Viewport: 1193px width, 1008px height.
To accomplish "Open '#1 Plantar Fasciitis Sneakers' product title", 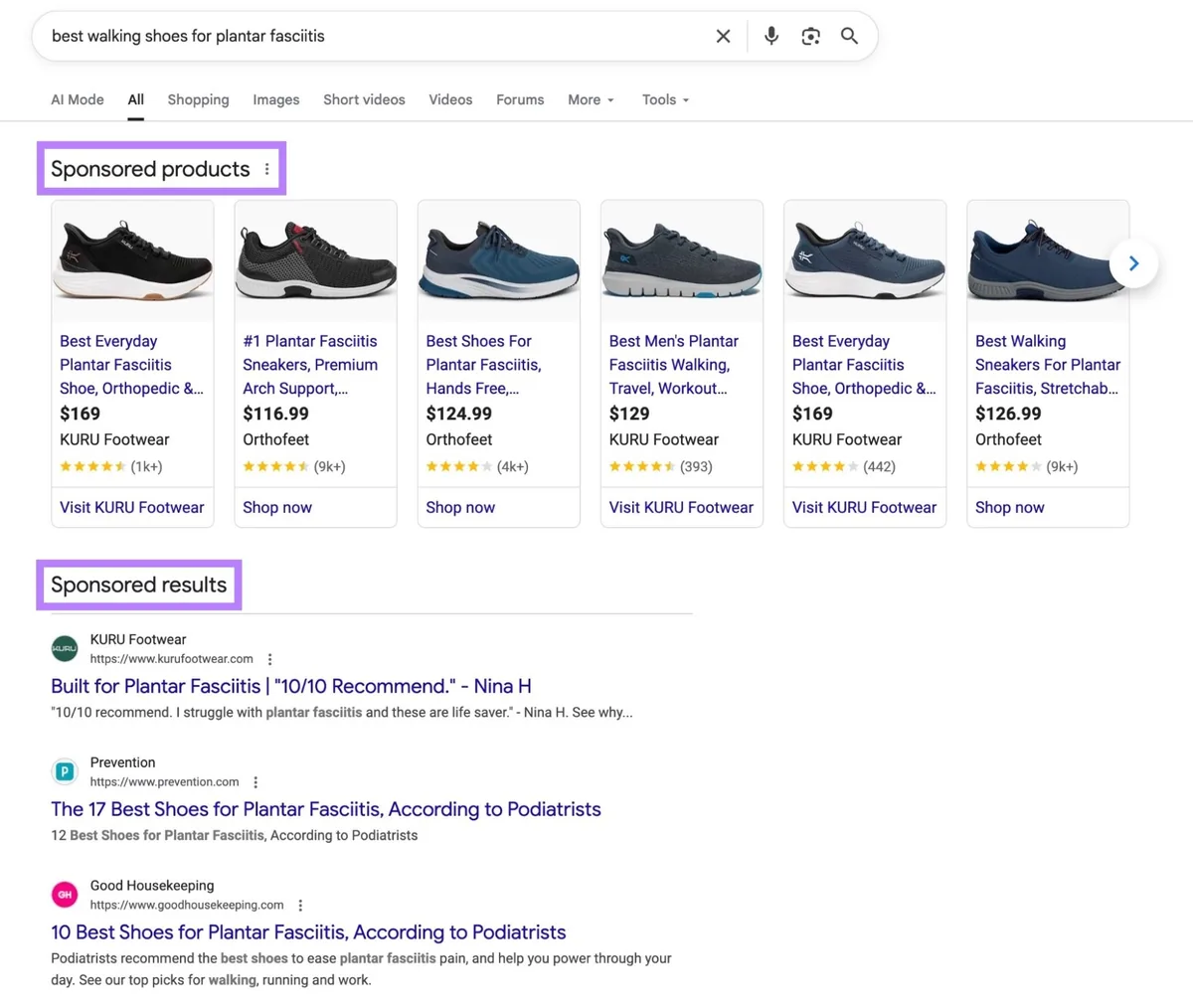I will click(310, 365).
